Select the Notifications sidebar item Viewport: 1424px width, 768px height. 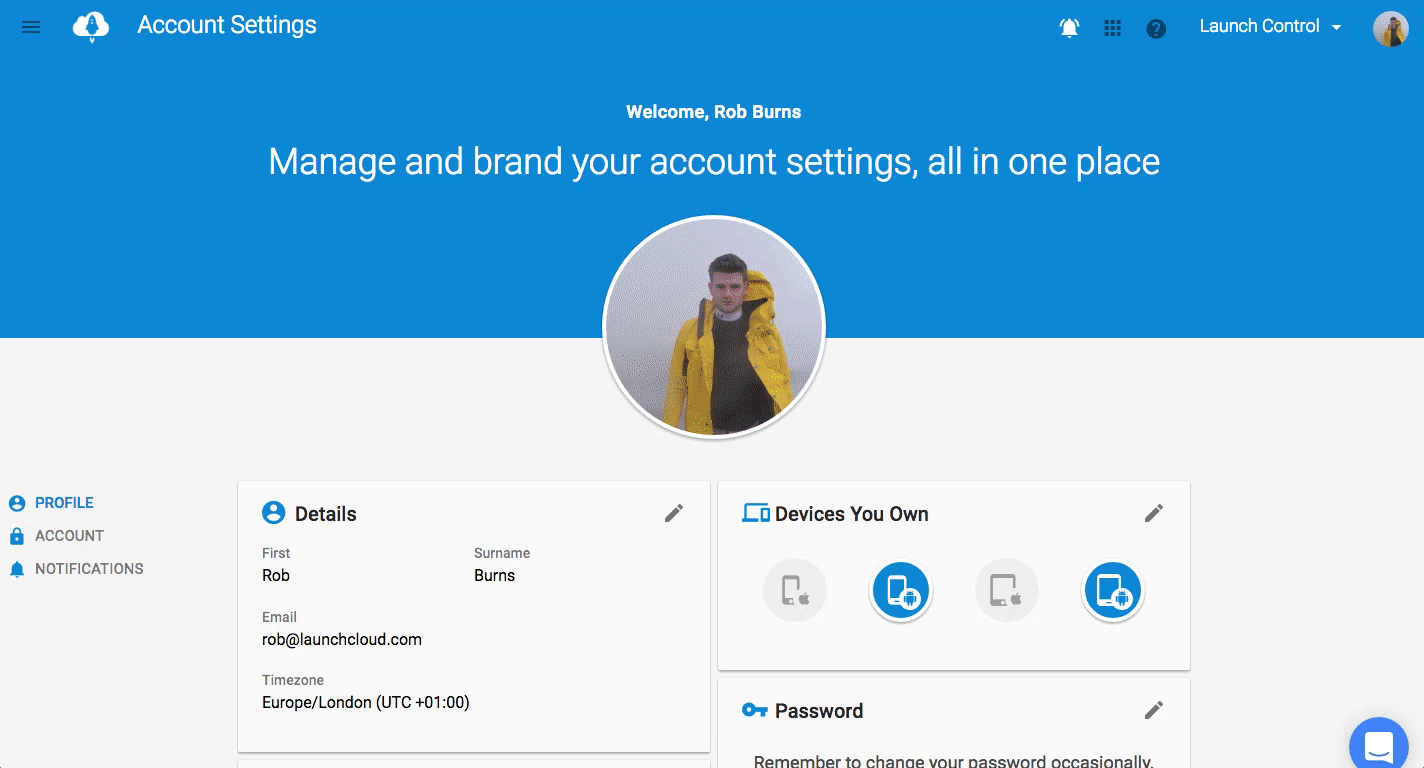coord(89,569)
